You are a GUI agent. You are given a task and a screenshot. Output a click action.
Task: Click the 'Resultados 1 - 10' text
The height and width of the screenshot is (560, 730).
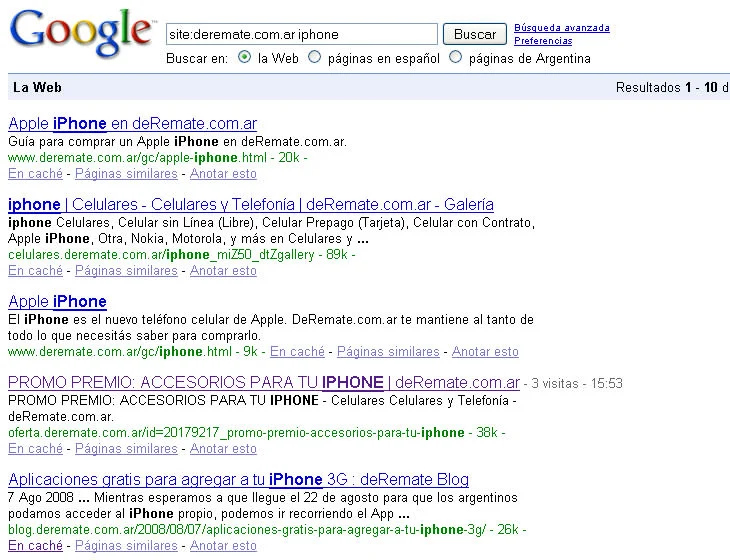point(667,88)
